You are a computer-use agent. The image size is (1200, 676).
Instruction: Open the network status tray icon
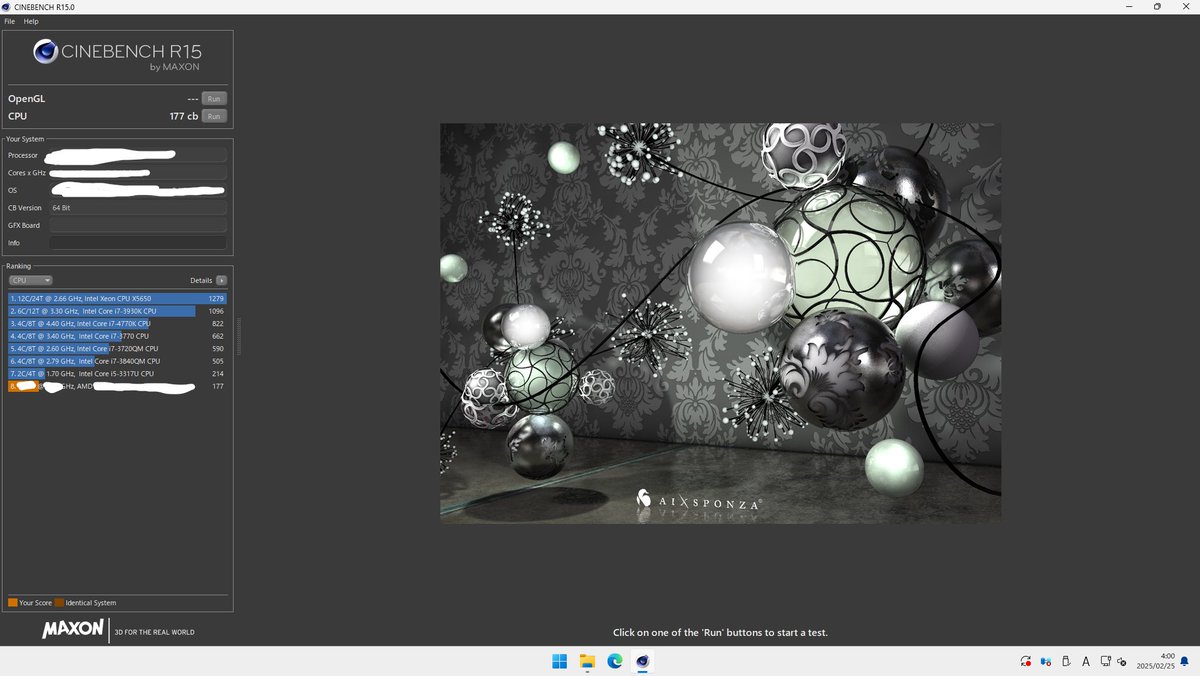pos(1105,661)
